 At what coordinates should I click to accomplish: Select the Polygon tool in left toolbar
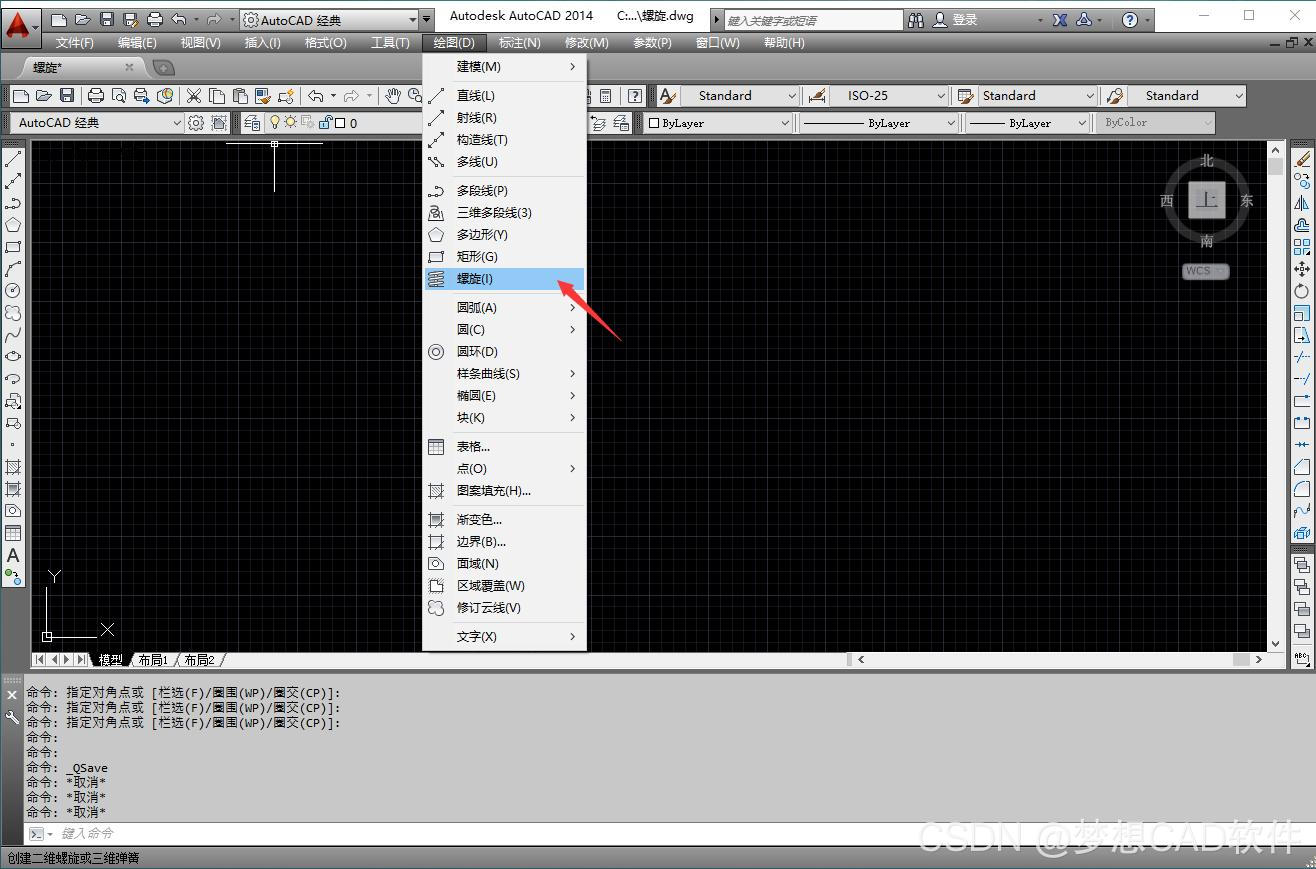click(13, 225)
